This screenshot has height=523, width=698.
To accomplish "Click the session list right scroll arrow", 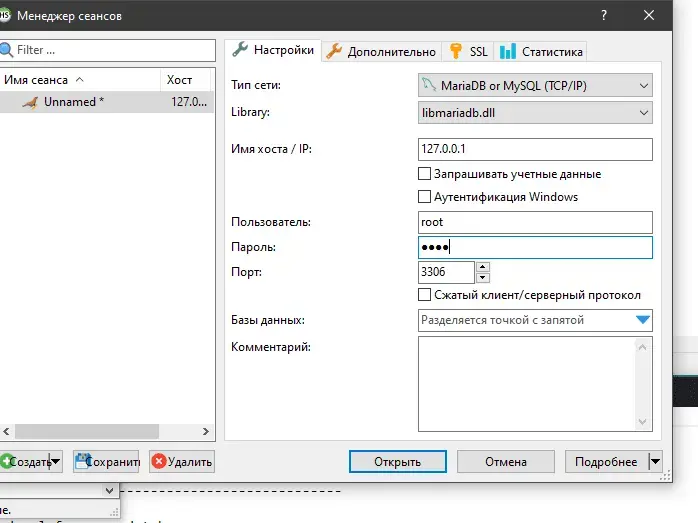I will tap(206, 431).
